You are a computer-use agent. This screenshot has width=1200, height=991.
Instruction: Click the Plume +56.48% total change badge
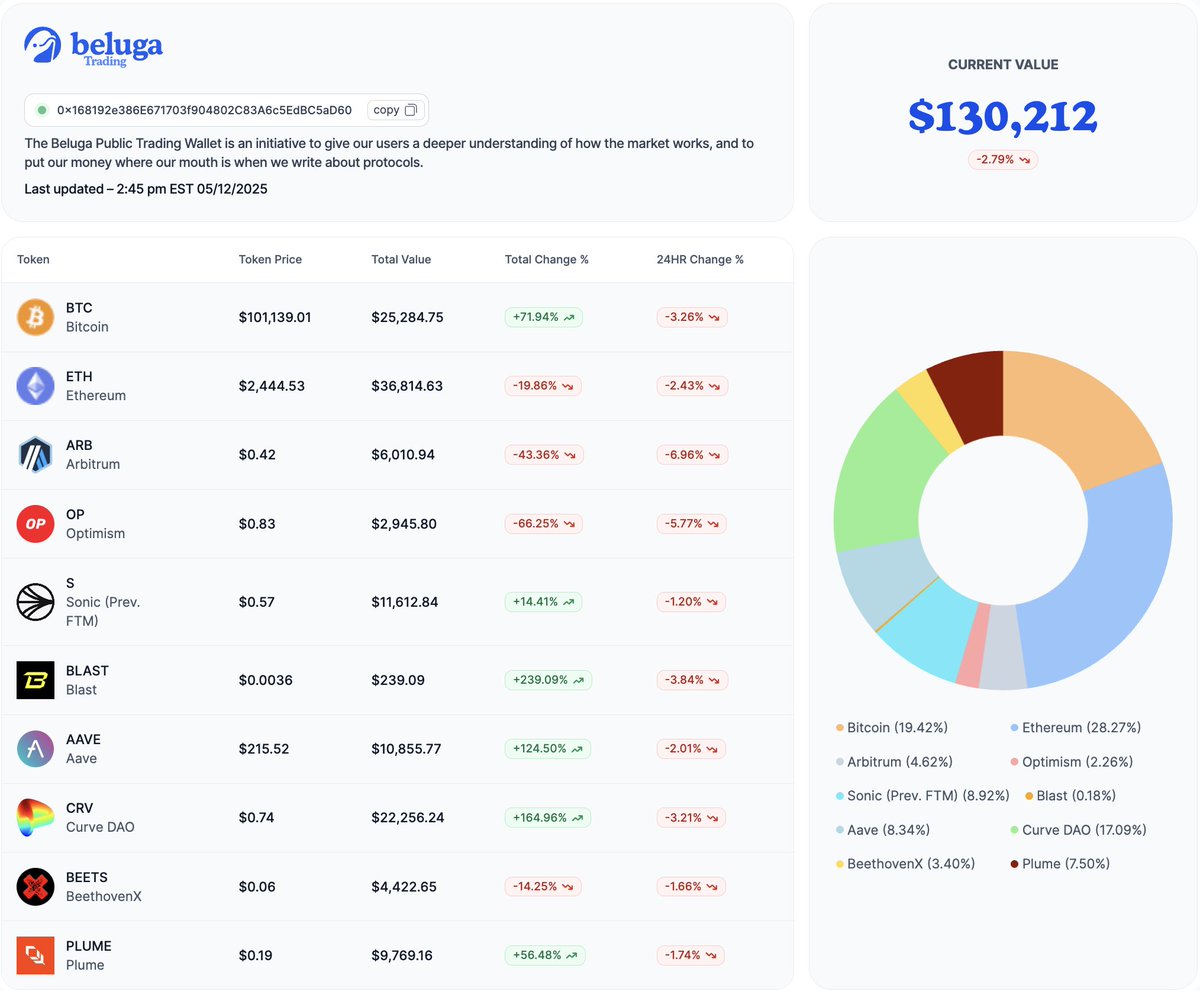(x=545, y=956)
